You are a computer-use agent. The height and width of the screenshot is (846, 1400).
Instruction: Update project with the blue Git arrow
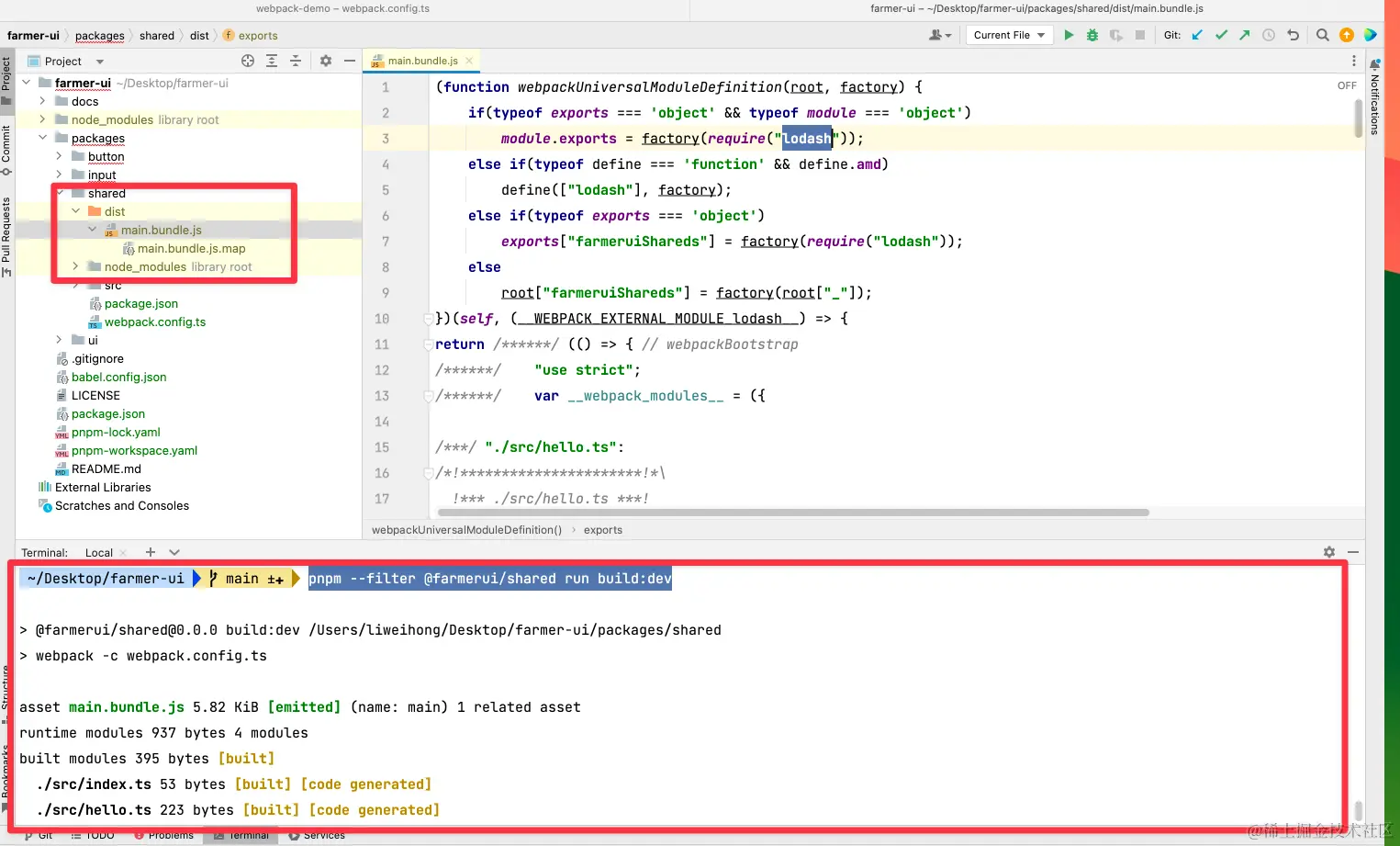1197,35
